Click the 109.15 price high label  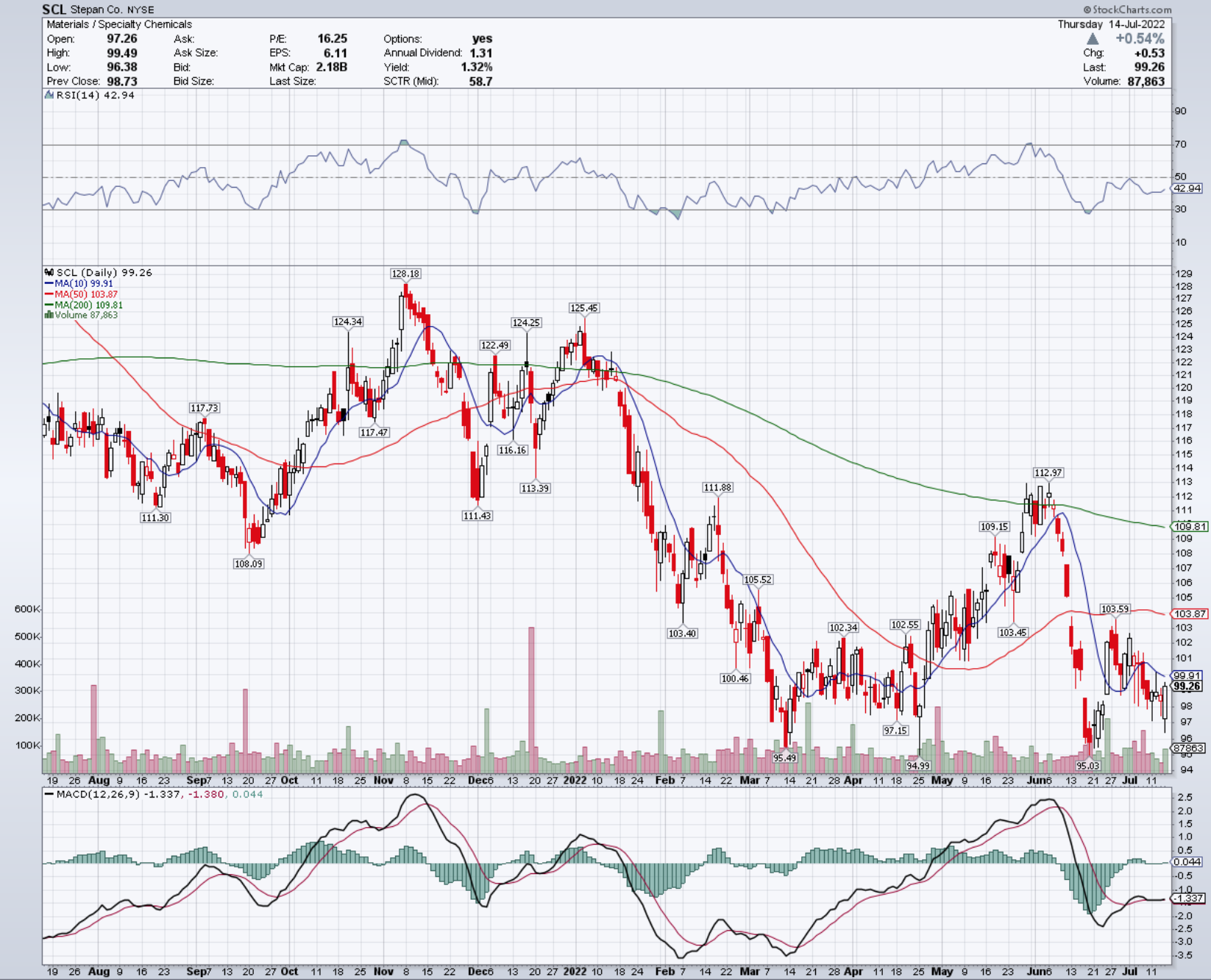(995, 526)
